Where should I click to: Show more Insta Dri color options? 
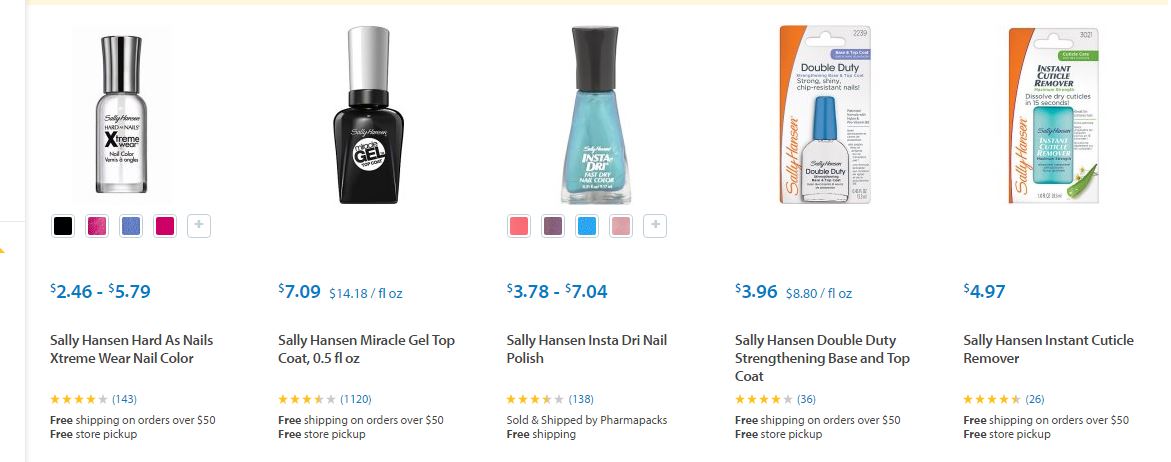pyautogui.click(x=654, y=226)
